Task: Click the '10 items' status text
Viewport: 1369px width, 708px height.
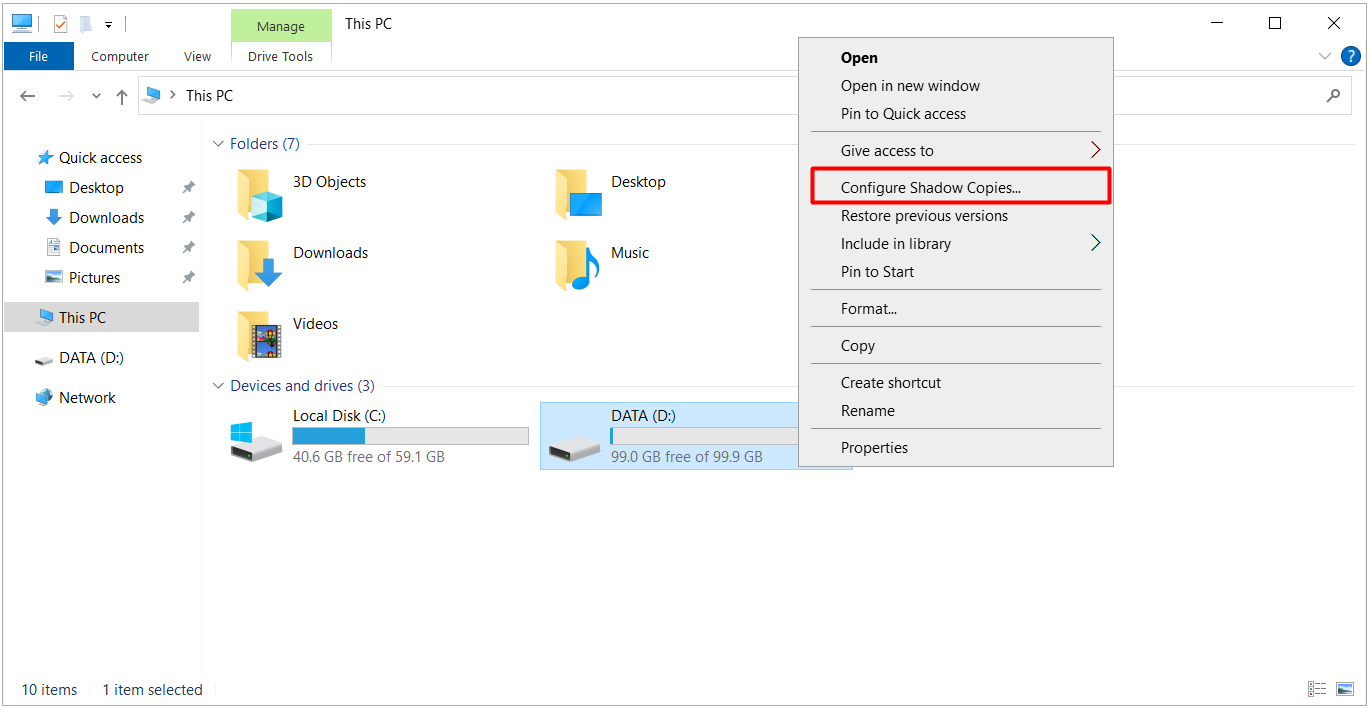Action: [49, 690]
